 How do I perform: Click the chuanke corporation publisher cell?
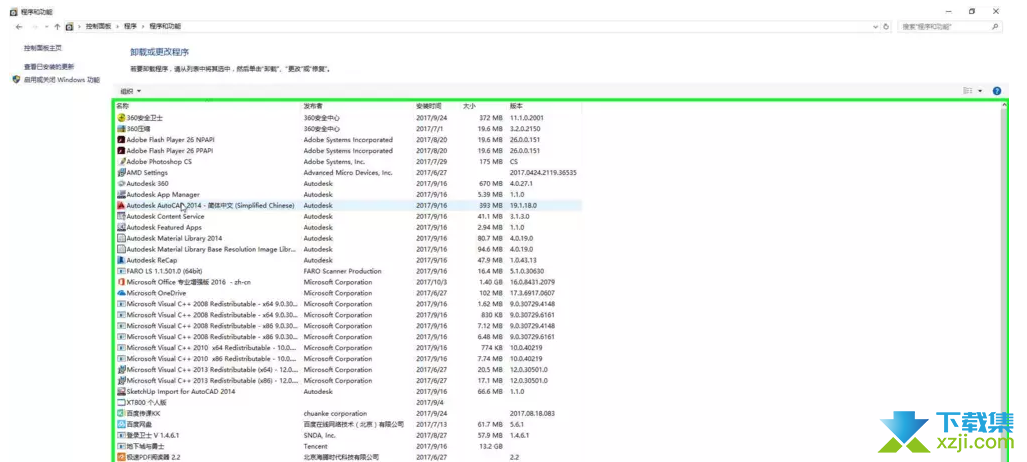(x=335, y=414)
